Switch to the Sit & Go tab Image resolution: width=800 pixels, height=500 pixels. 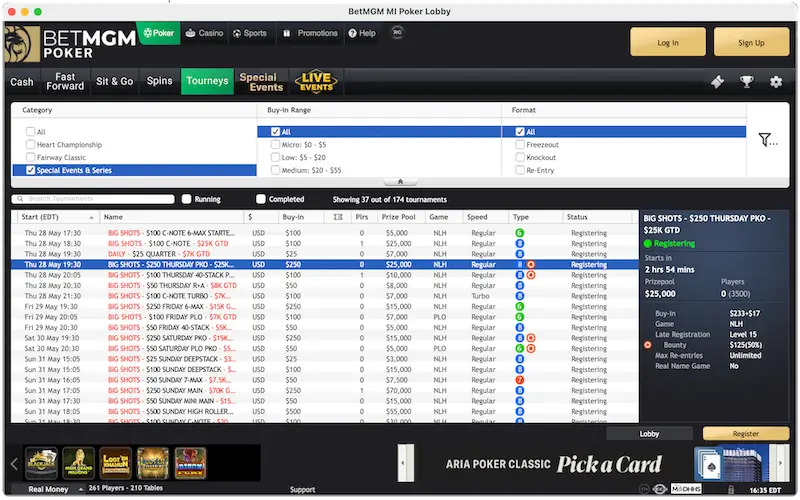pyautogui.click(x=114, y=82)
